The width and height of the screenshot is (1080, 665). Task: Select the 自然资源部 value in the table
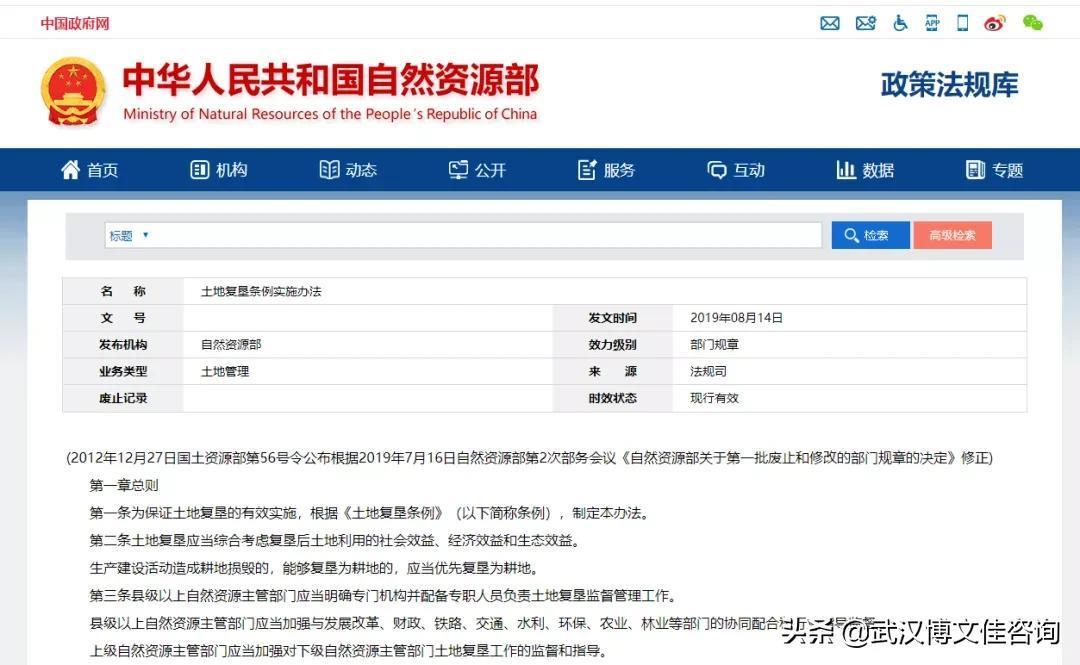(231, 345)
